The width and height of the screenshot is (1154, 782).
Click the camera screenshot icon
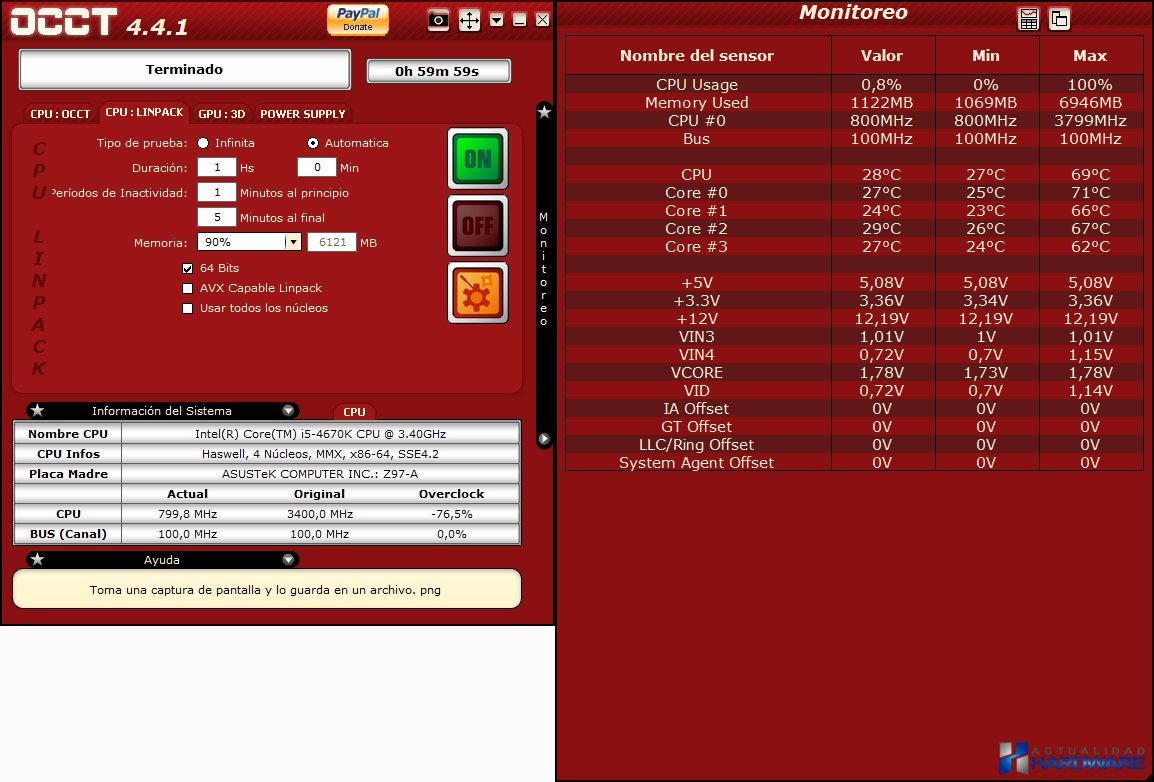[x=438, y=20]
